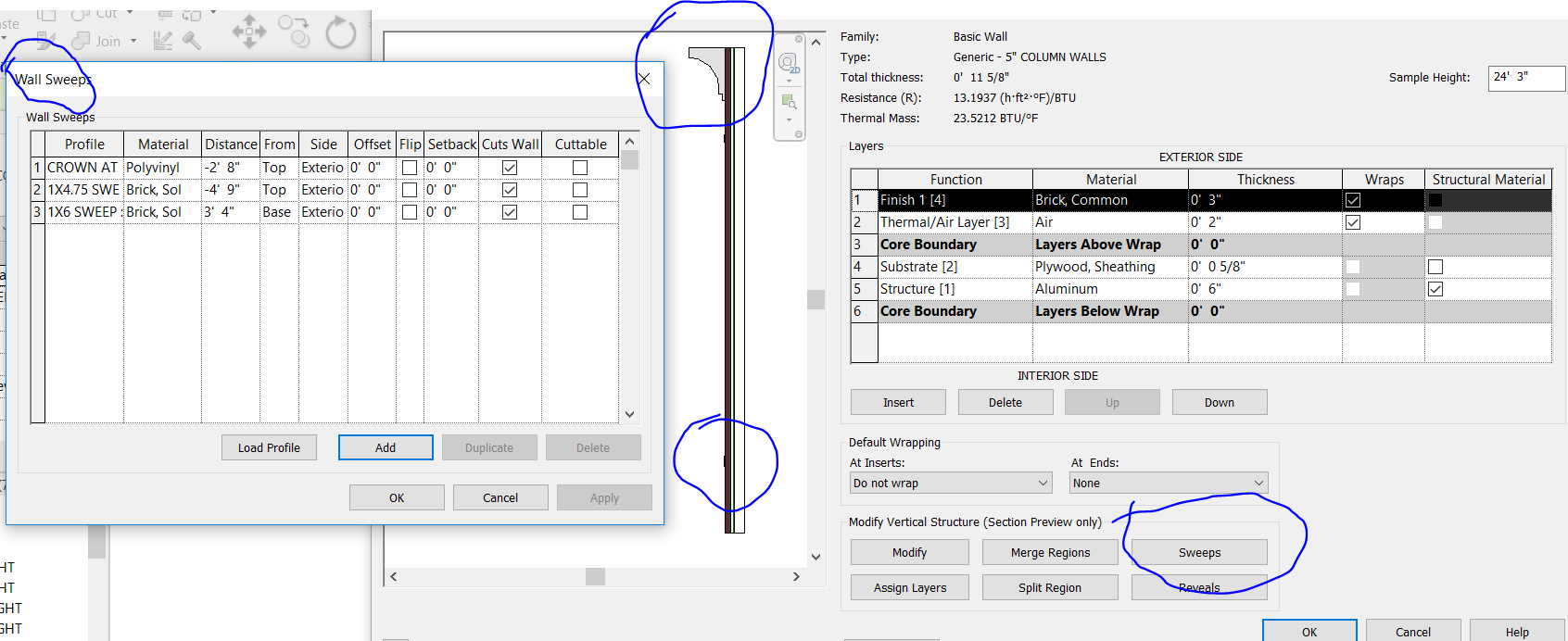Close the navigation bar with its X
1568x641 pixels.
(x=799, y=39)
